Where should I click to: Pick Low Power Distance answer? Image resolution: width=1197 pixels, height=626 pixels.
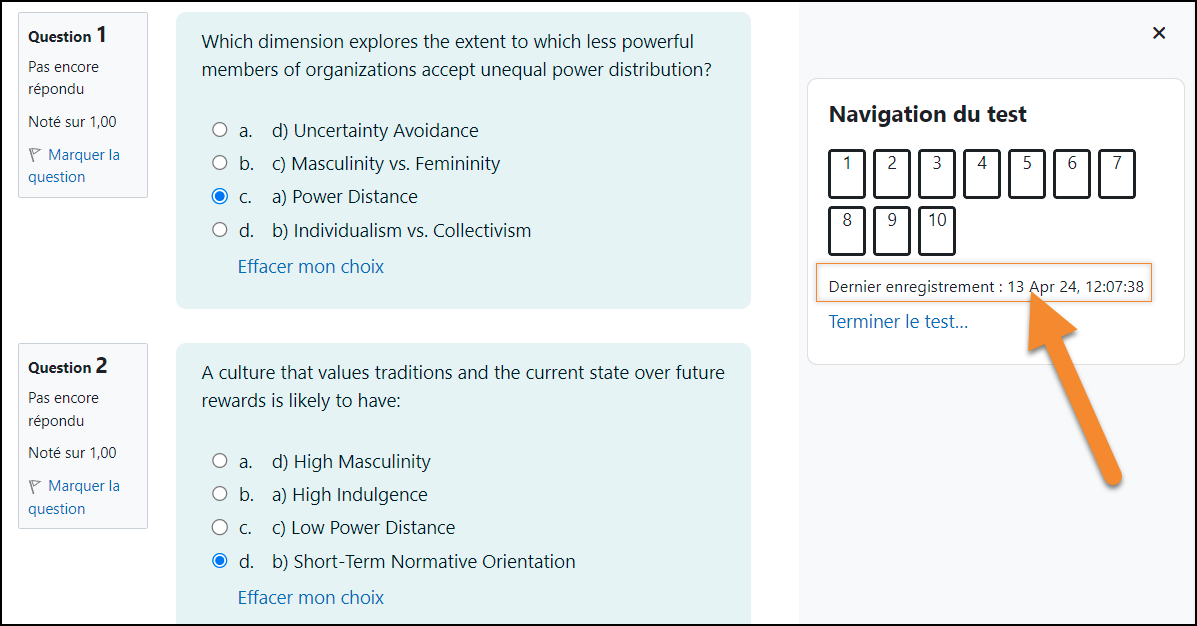pyautogui.click(x=220, y=527)
